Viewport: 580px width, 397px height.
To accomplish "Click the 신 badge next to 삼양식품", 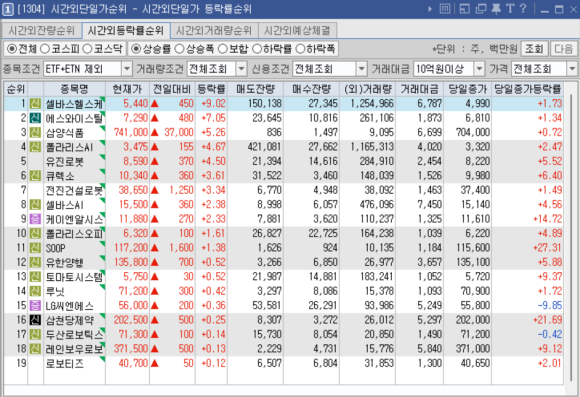I will [x=35, y=132].
